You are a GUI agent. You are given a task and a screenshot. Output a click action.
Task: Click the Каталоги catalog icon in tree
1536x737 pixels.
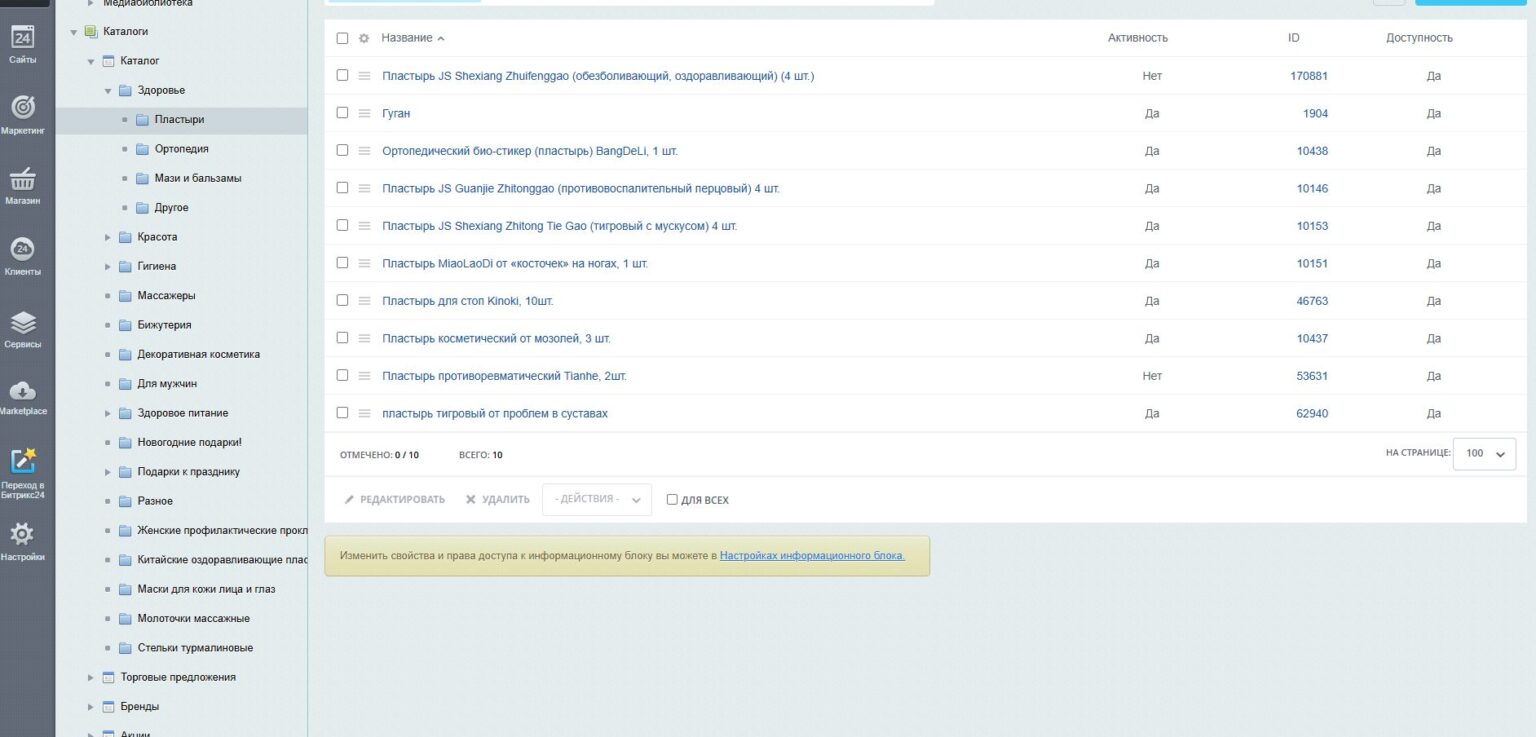(x=91, y=32)
